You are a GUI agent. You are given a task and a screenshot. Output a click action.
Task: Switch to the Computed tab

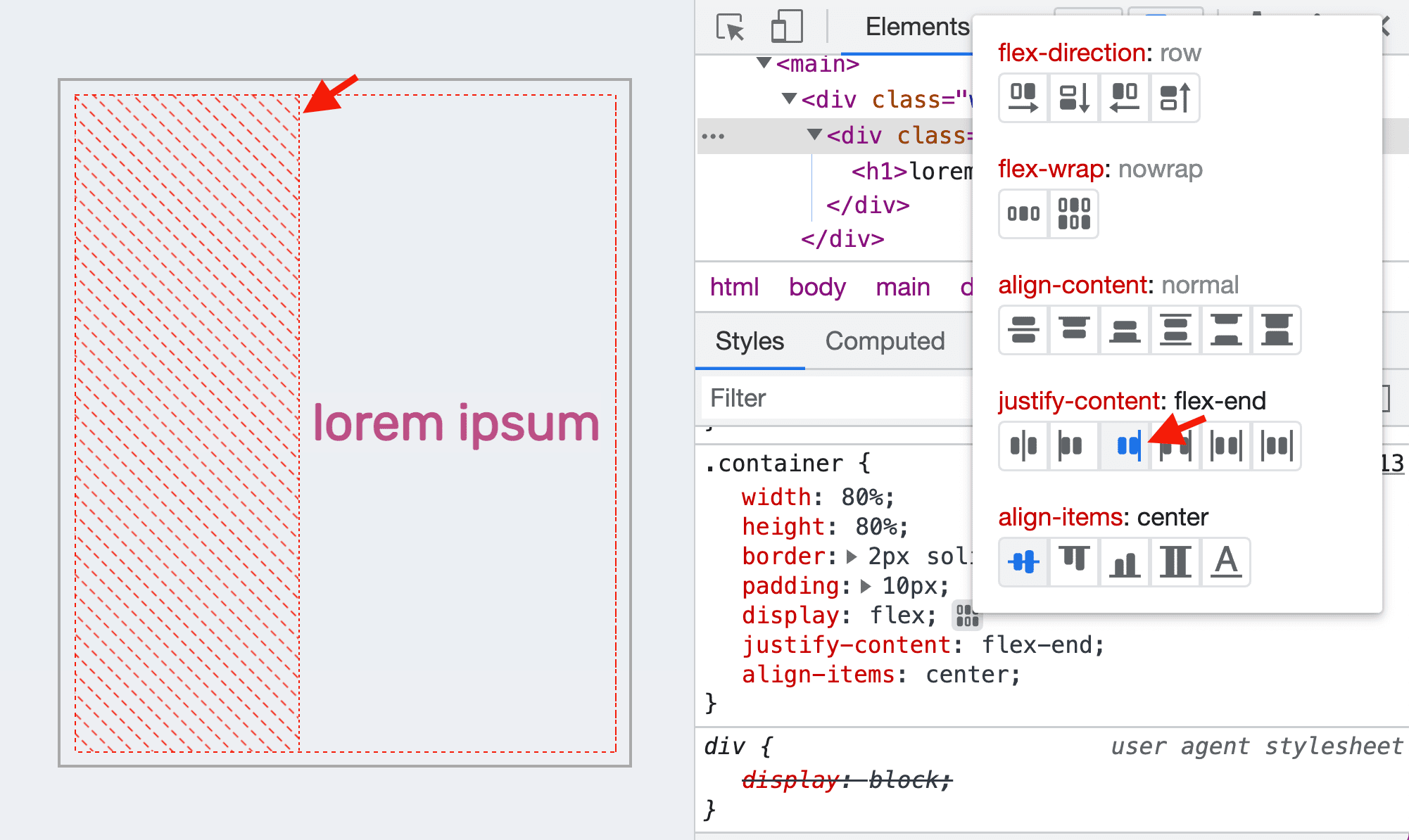[x=885, y=341]
